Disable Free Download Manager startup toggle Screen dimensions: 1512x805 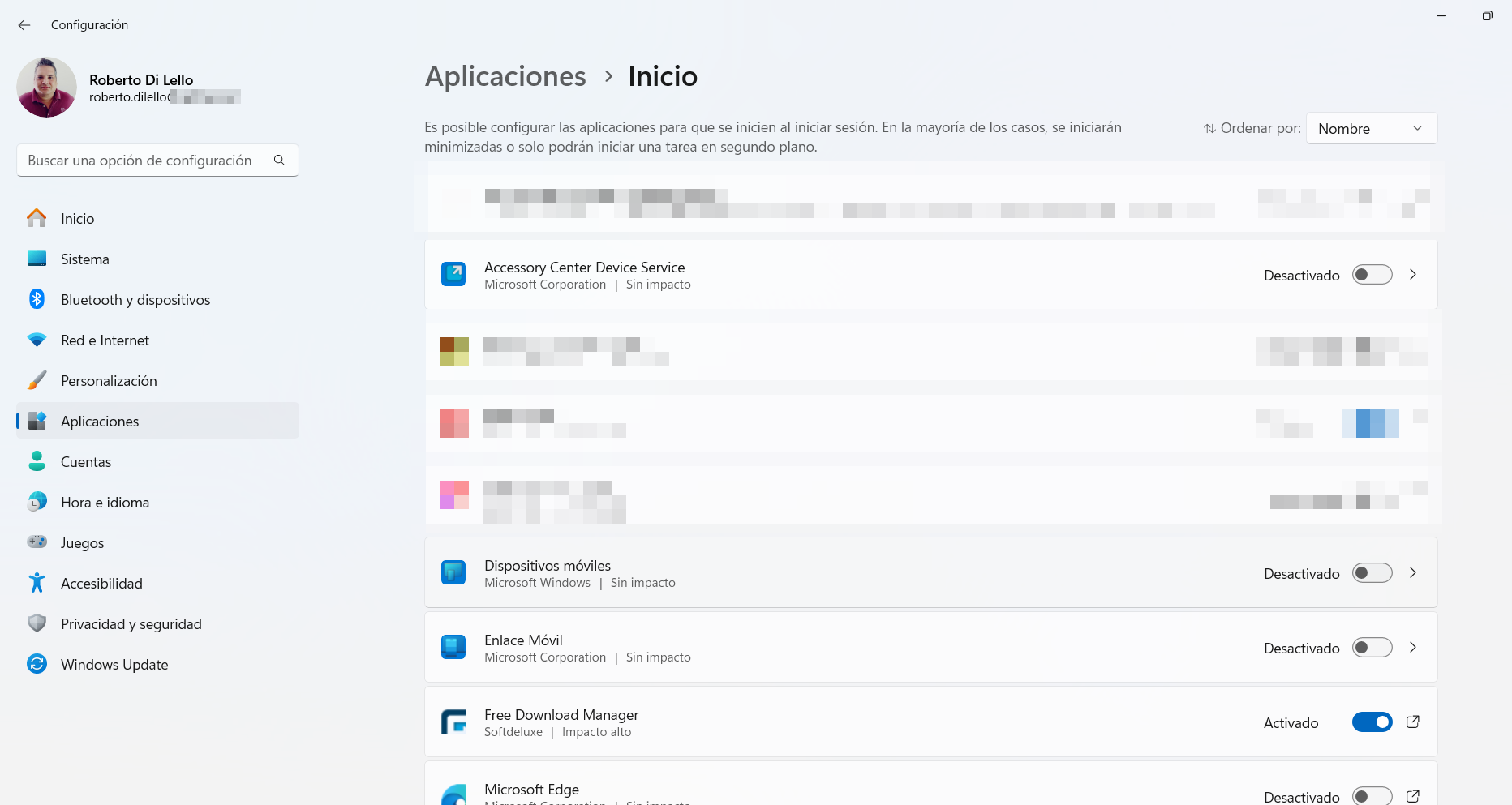pos(1372,722)
